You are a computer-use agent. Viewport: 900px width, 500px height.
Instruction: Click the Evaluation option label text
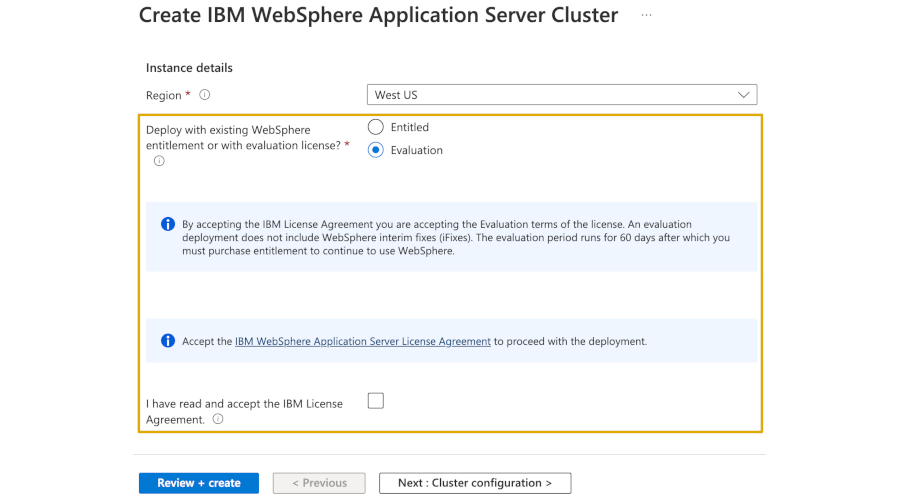[x=417, y=150]
